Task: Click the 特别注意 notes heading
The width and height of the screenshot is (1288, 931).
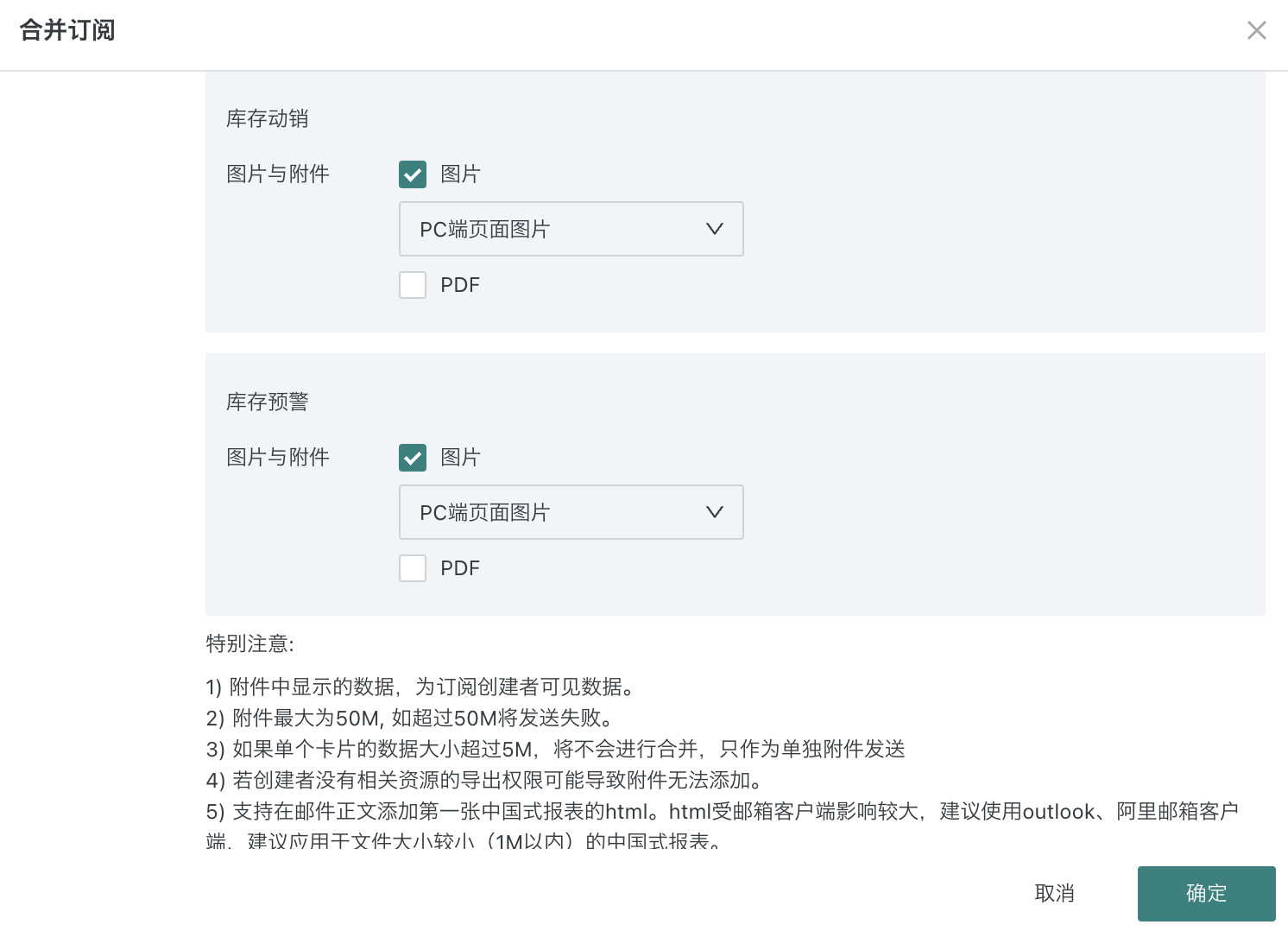Action: [250, 643]
